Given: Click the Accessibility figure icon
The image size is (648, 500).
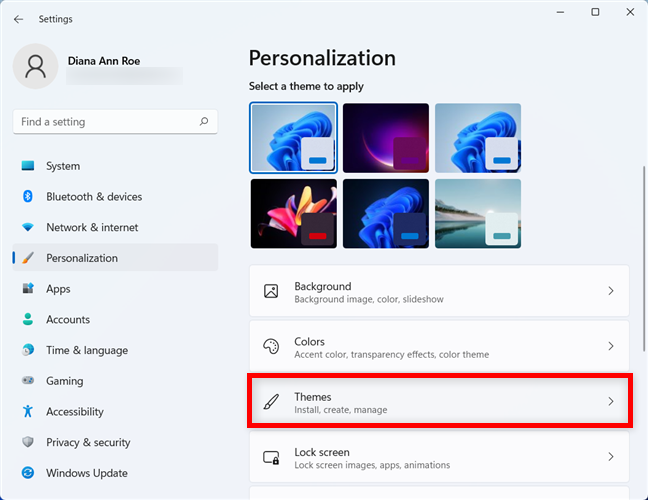Looking at the screenshot, I should point(28,411).
